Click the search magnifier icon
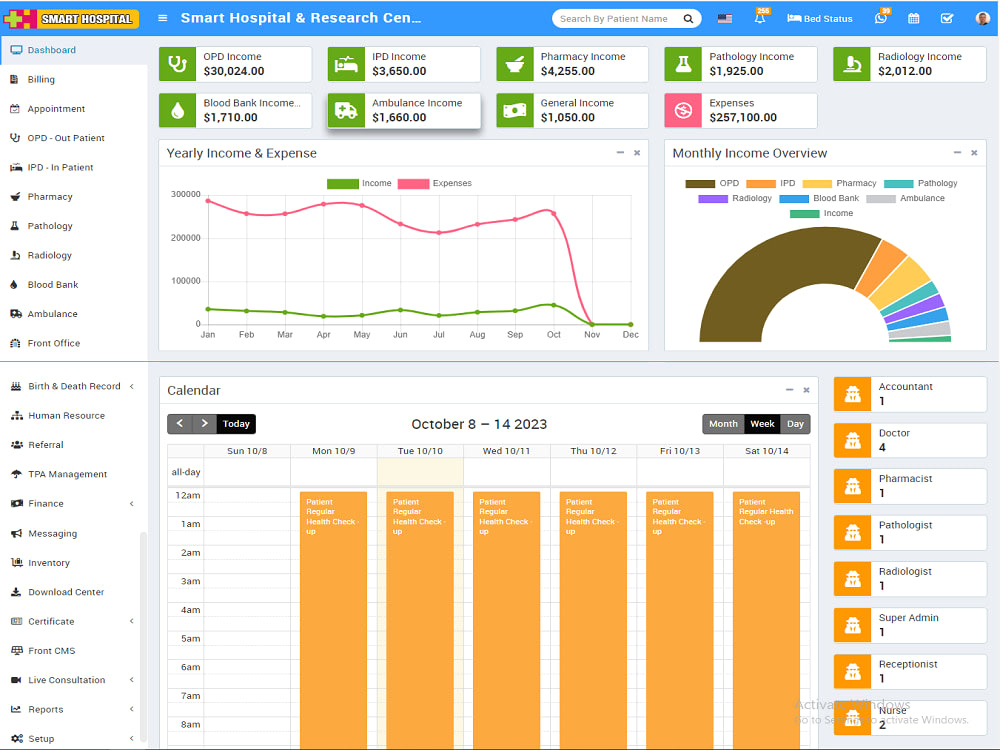Screen dimensions: 1000x750 688,18
